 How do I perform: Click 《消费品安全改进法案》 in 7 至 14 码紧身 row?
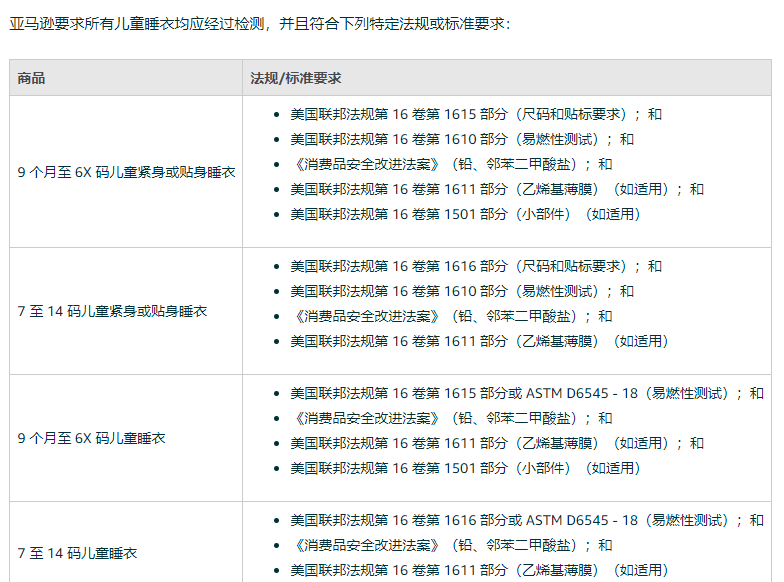point(451,316)
